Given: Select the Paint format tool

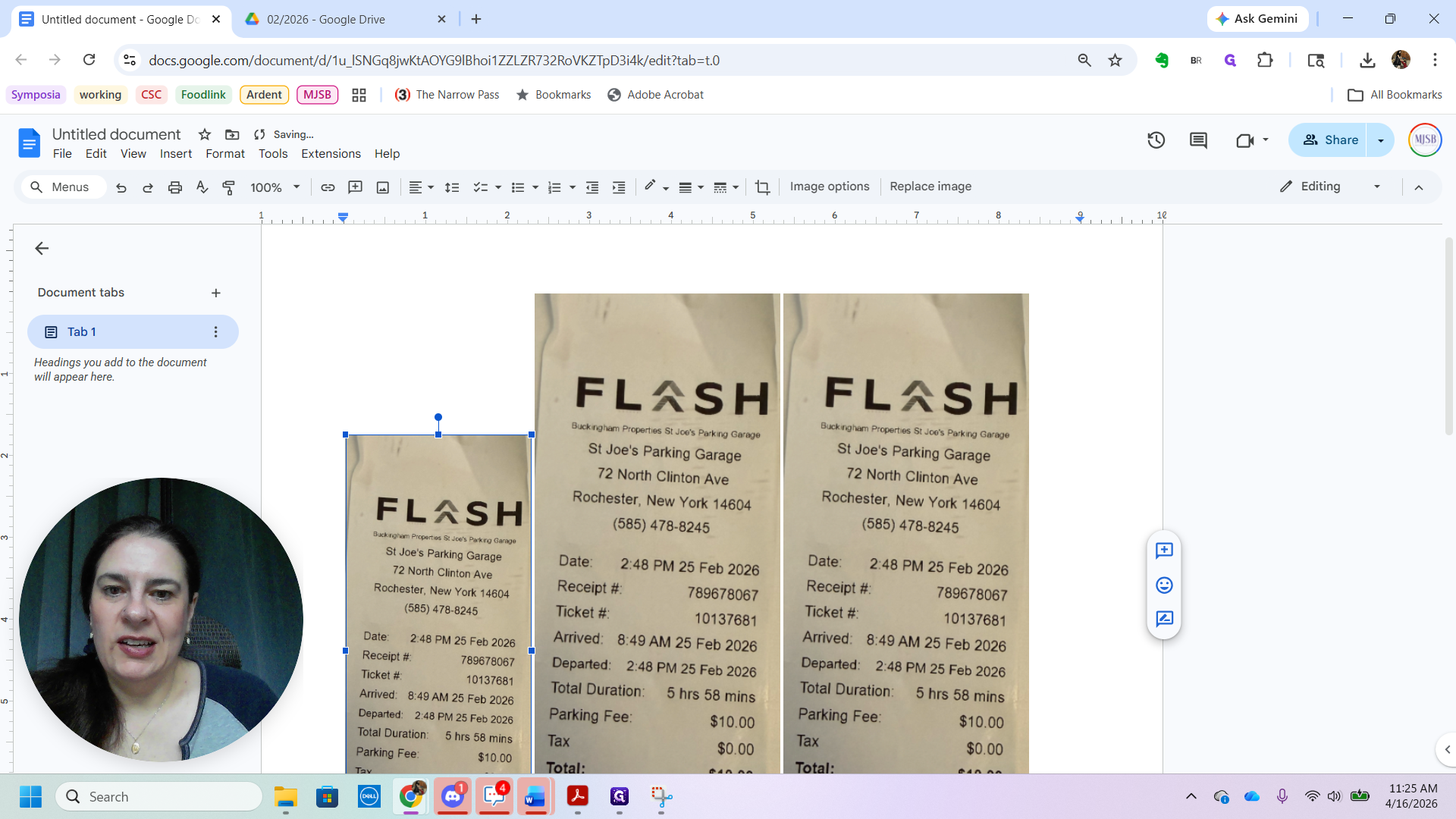Looking at the screenshot, I should pyautogui.click(x=228, y=187).
